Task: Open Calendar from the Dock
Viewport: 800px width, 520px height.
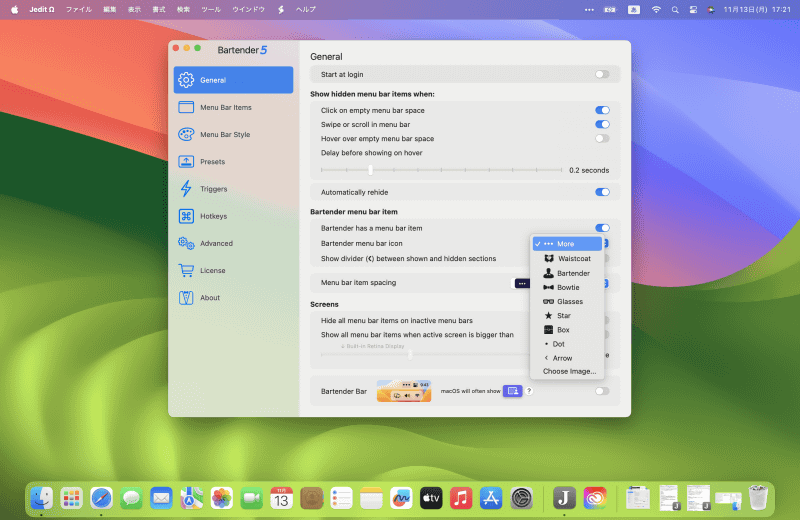Action: tap(281, 498)
